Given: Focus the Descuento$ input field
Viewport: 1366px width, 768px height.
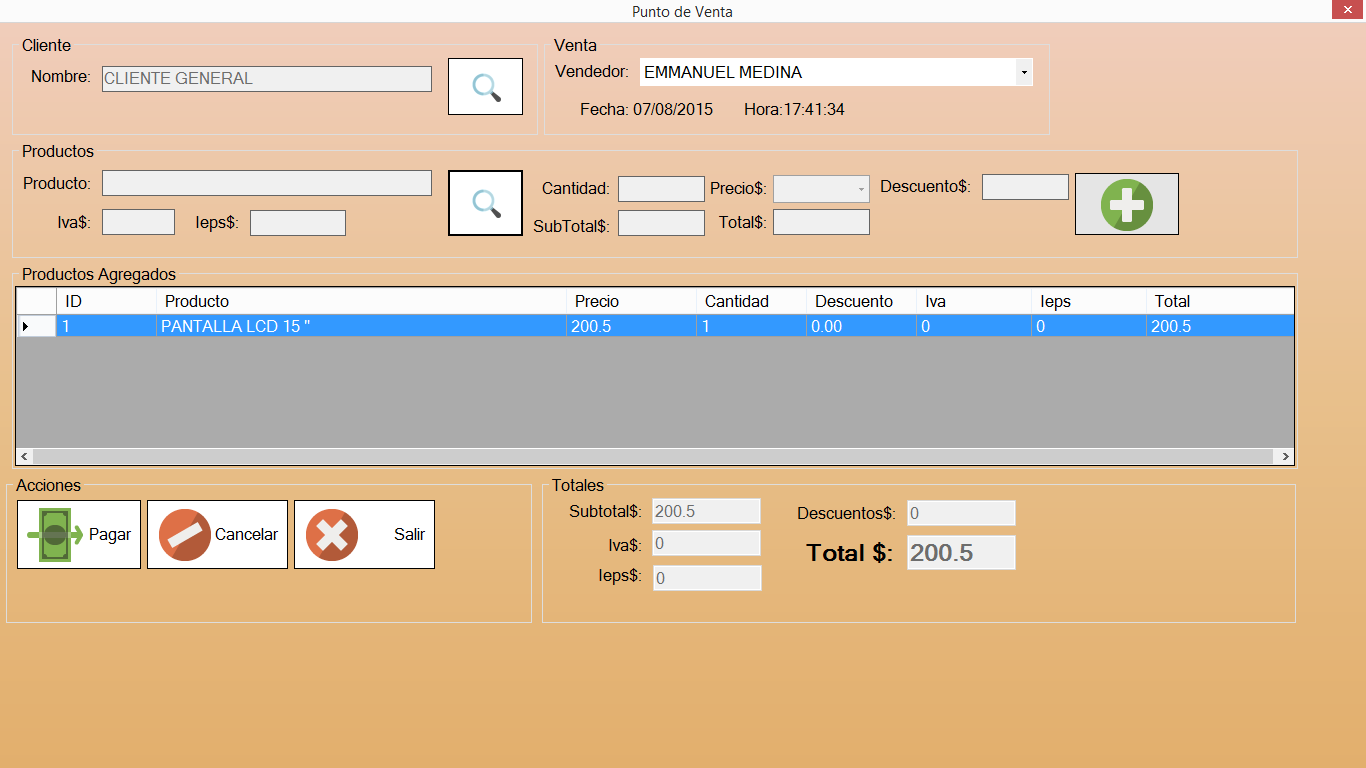Looking at the screenshot, I should [1025, 187].
